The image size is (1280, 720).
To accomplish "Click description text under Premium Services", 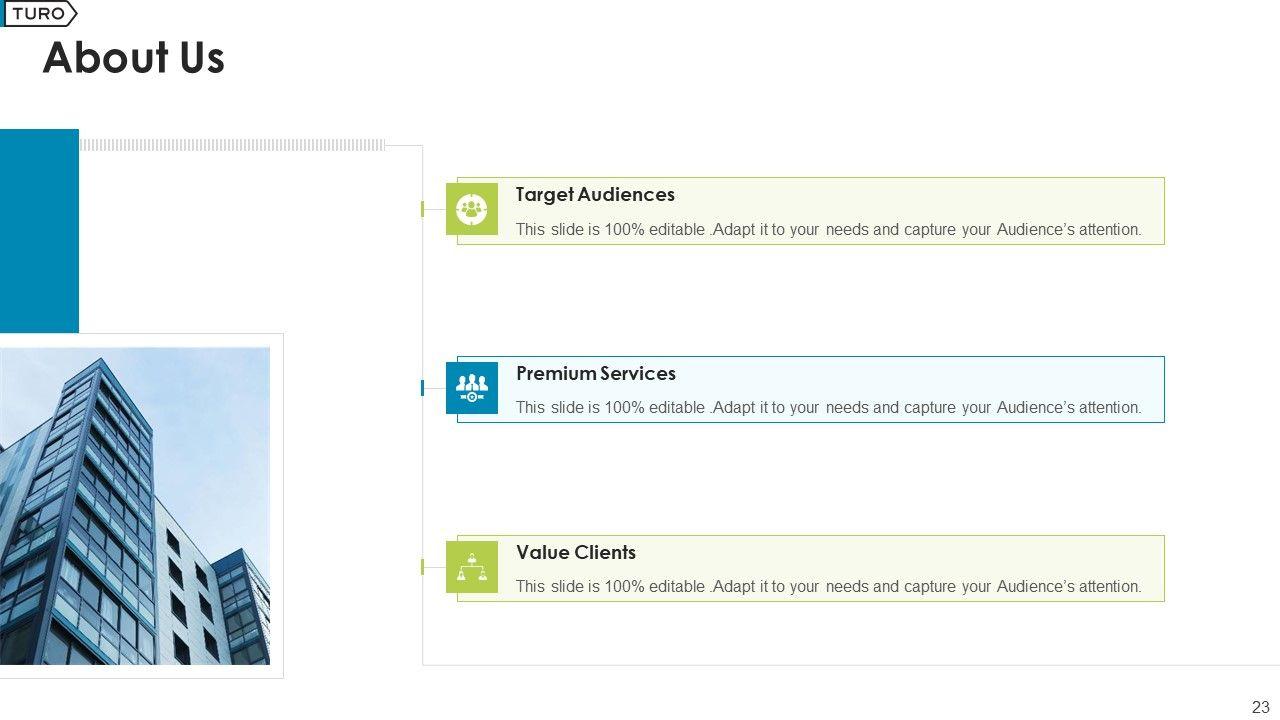I will click(x=828, y=408).
